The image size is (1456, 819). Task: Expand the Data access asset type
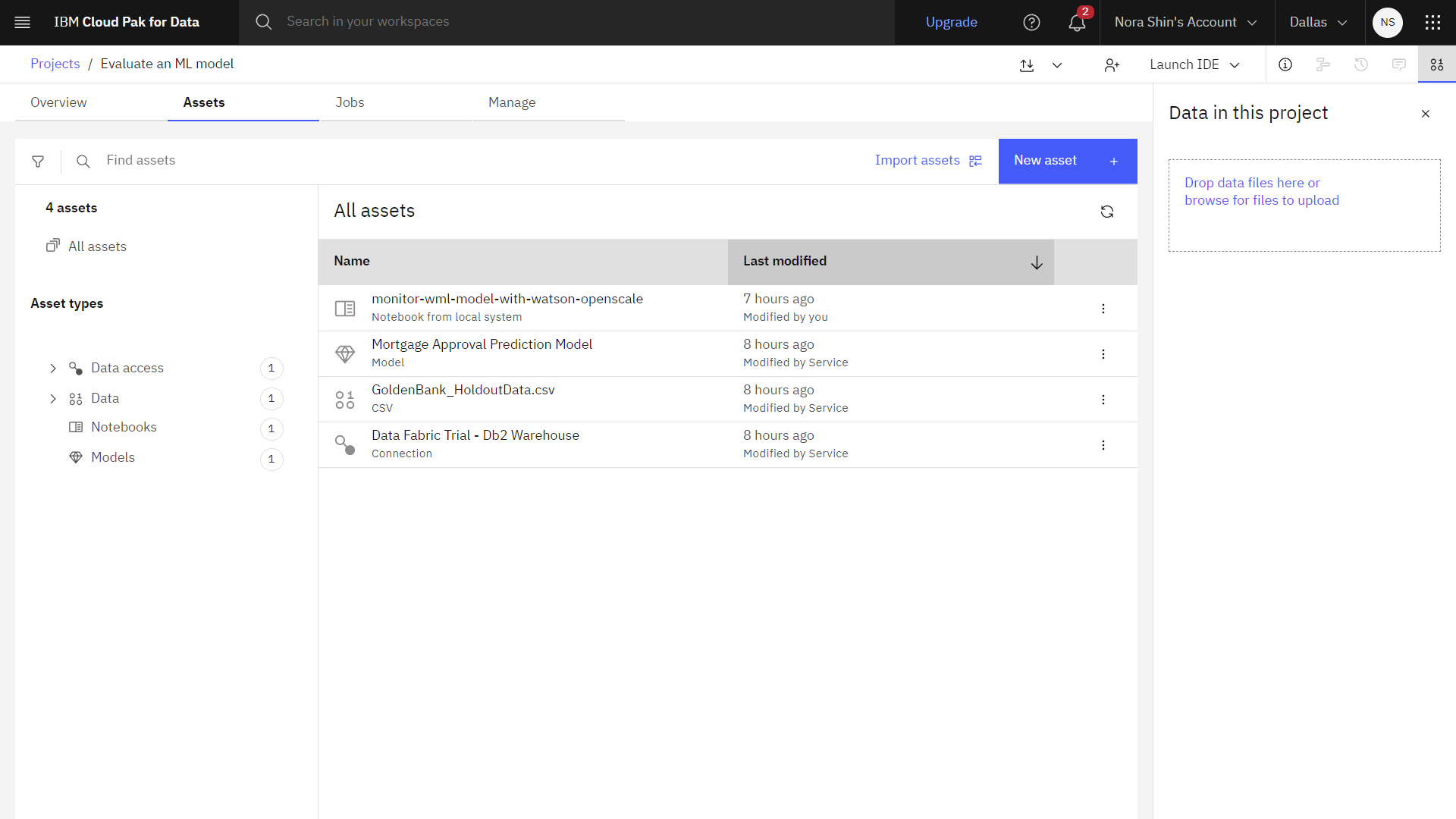tap(53, 369)
